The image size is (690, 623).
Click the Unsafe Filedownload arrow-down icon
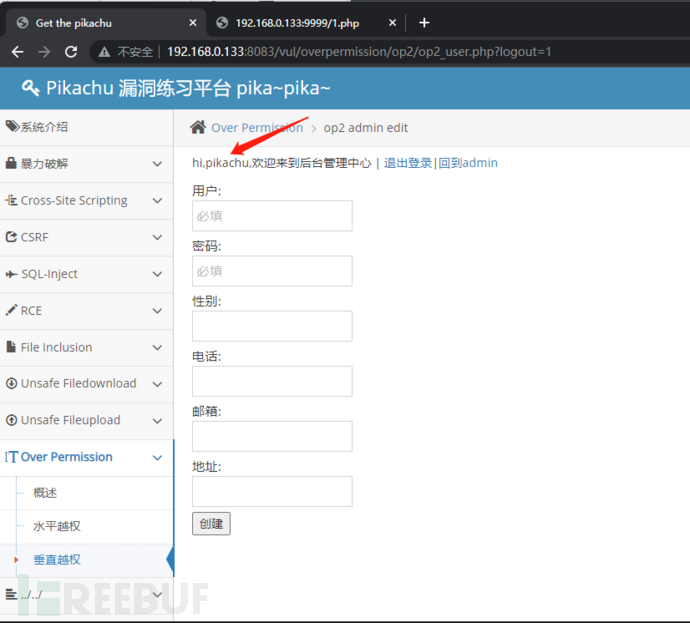tap(11, 383)
